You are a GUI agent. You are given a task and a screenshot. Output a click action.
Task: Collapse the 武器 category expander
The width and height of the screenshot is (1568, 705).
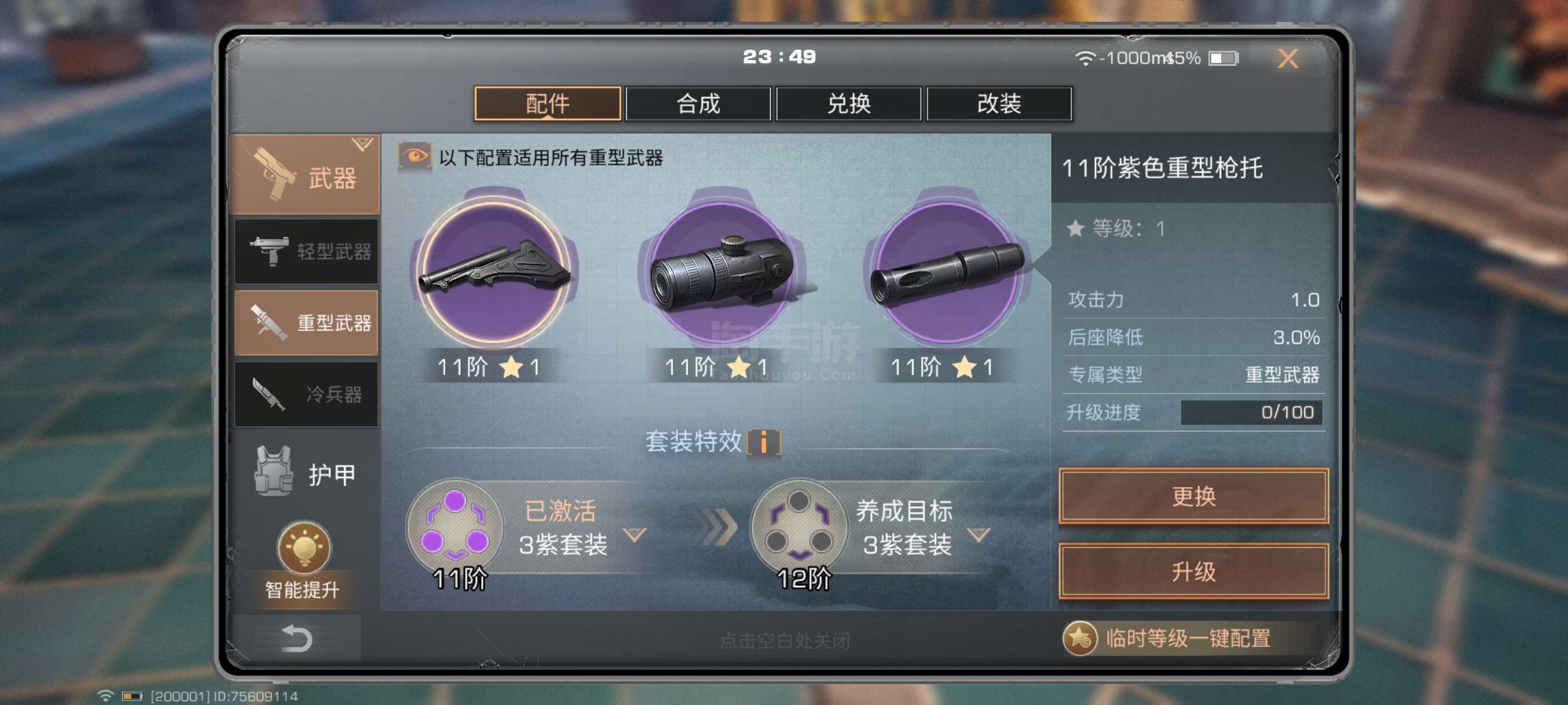pos(362,144)
